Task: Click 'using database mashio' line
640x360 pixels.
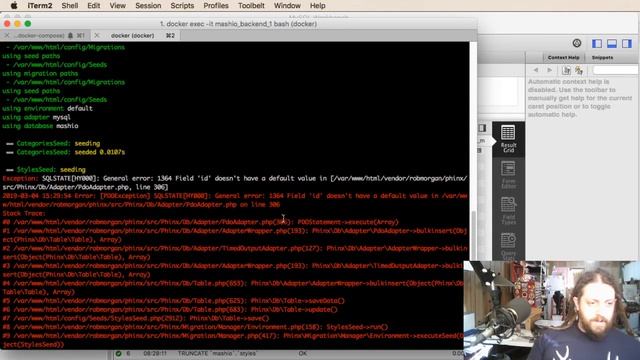Action: (x=40, y=126)
